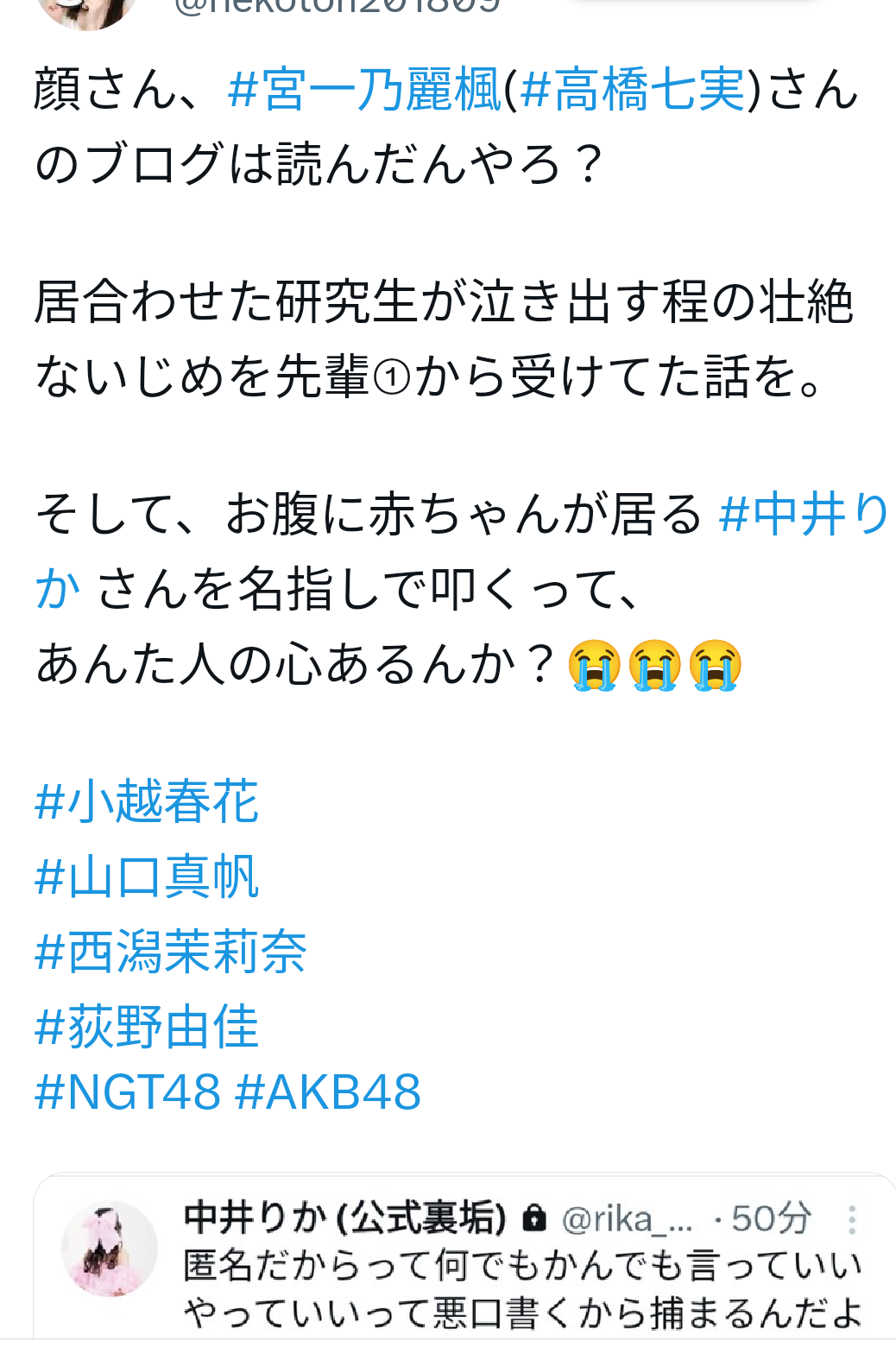
Task: Open the #高橋七実 hashtag
Action: (x=633, y=90)
